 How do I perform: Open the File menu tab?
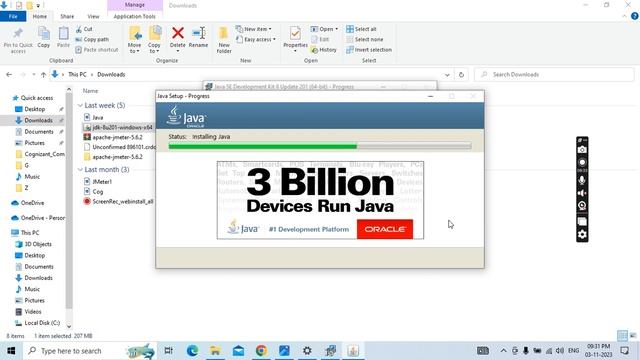[x=13, y=16]
